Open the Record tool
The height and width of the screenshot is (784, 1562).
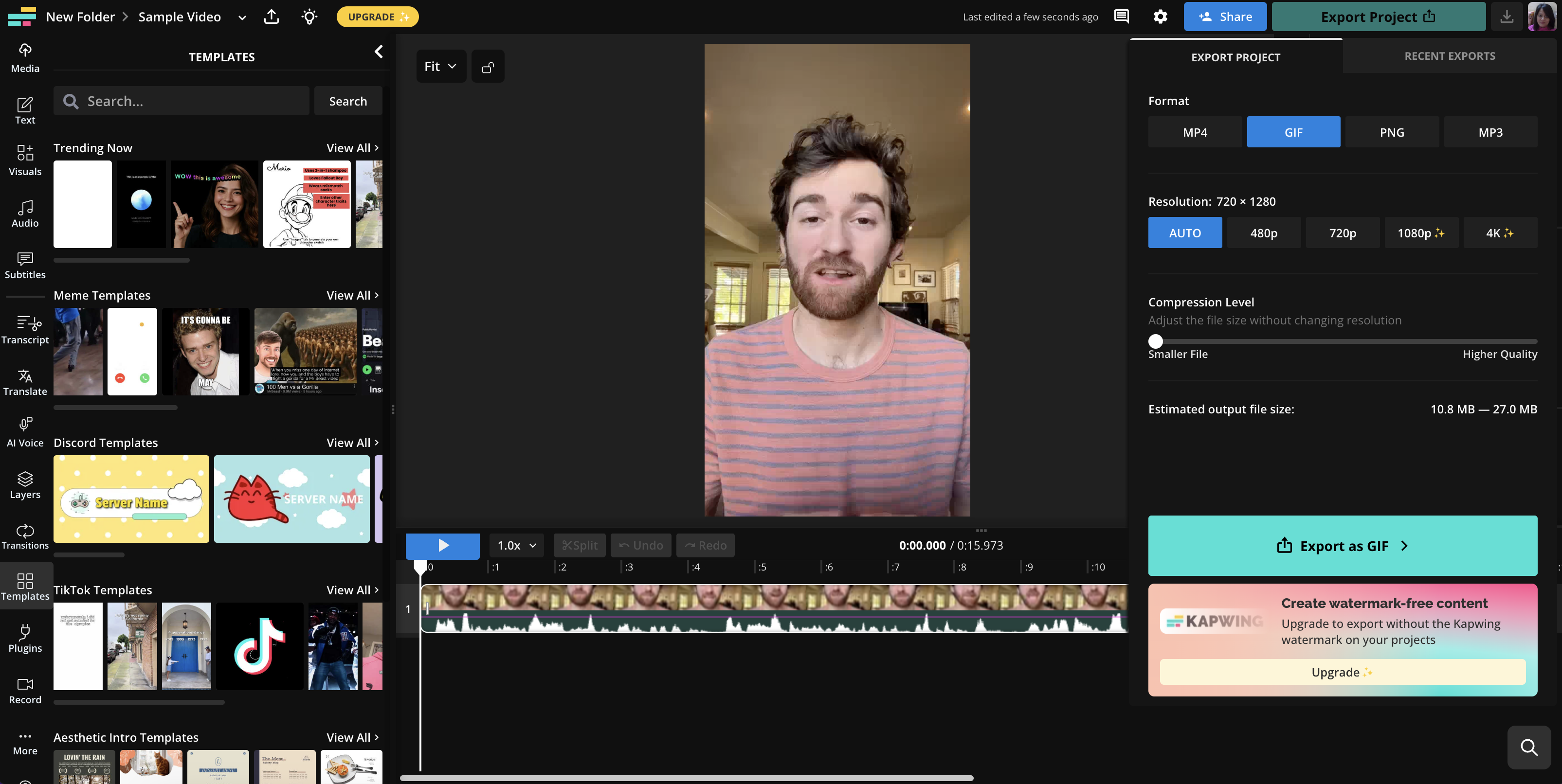(24, 690)
